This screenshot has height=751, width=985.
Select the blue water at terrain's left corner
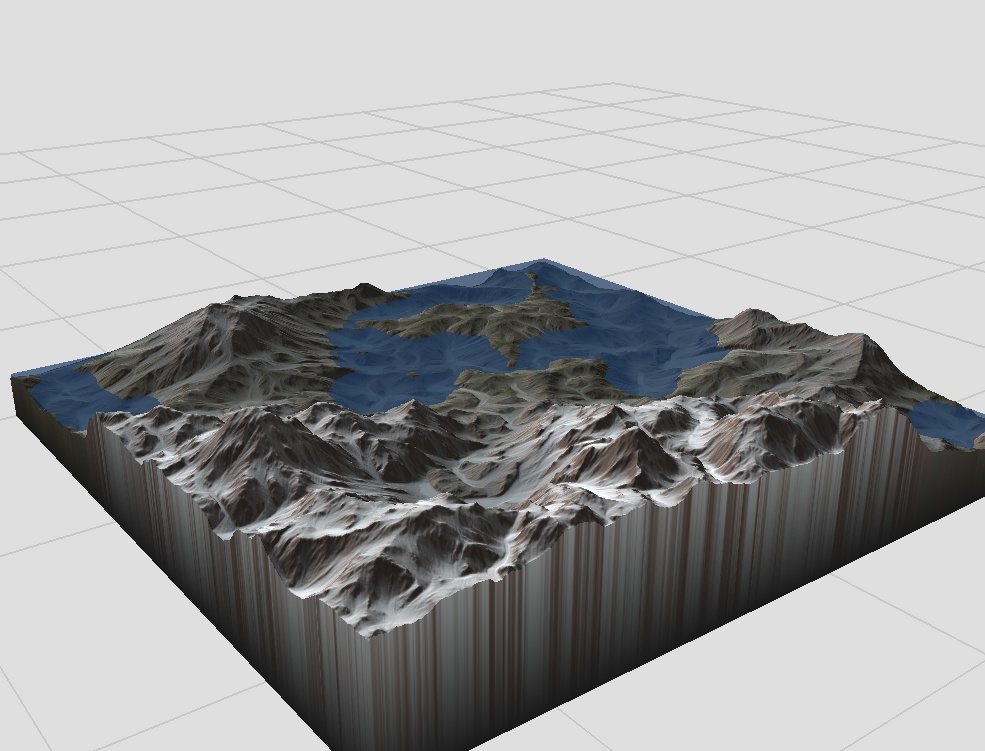point(66,393)
